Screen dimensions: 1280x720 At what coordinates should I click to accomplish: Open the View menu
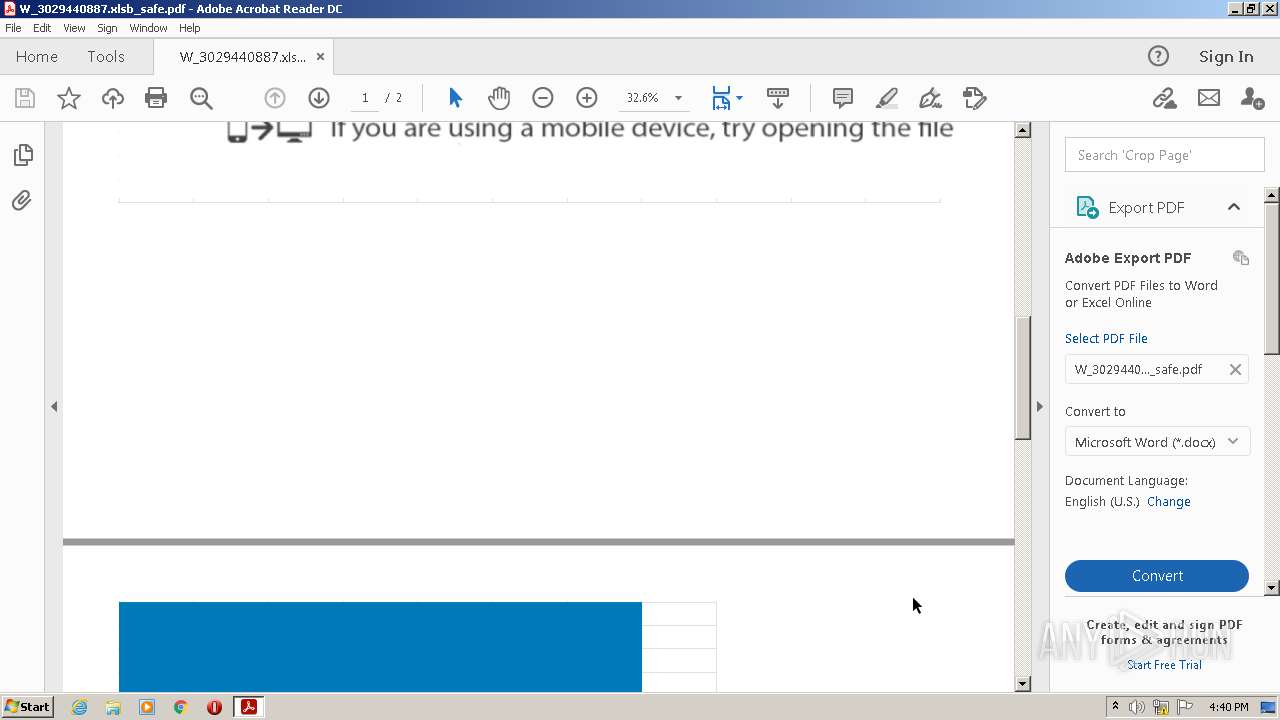click(x=74, y=28)
